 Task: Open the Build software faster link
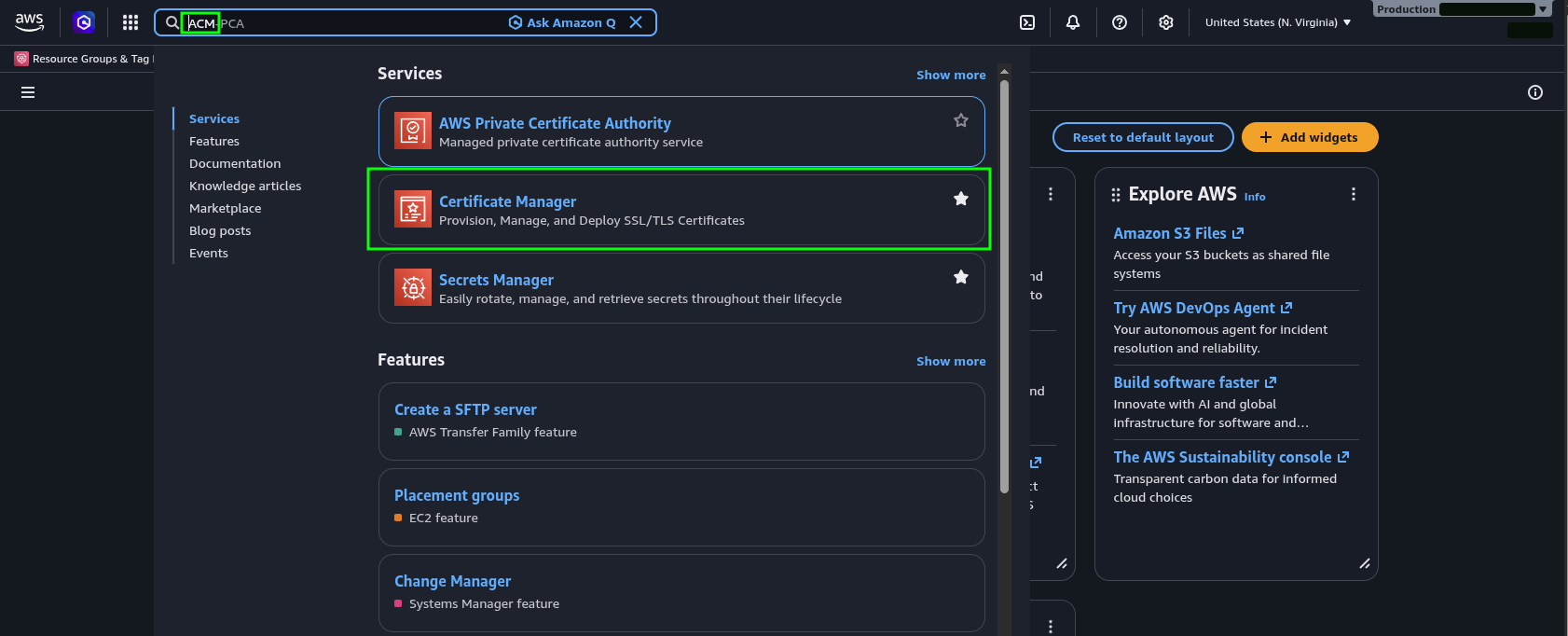tap(1195, 382)
